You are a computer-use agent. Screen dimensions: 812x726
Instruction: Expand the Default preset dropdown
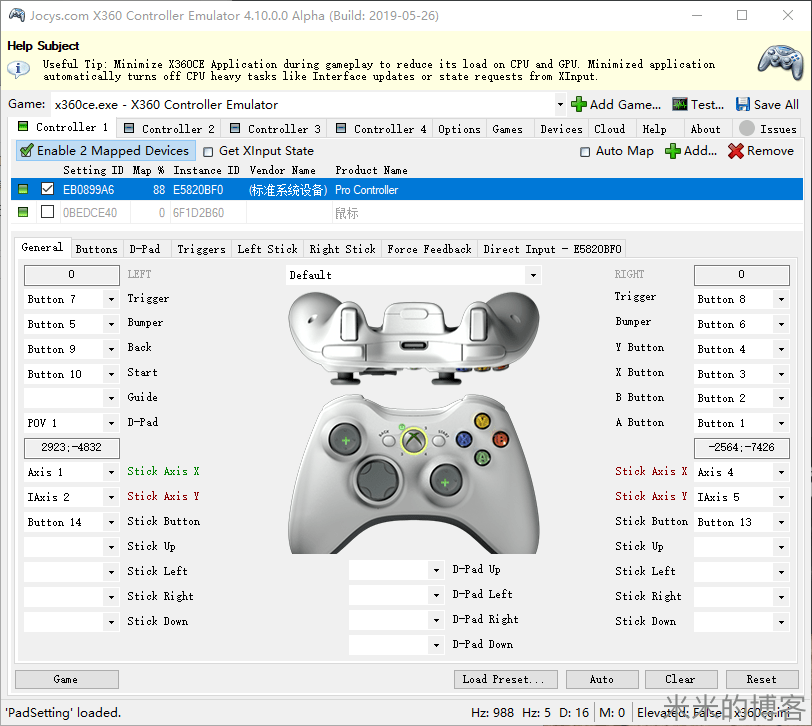tap(532, 275)
